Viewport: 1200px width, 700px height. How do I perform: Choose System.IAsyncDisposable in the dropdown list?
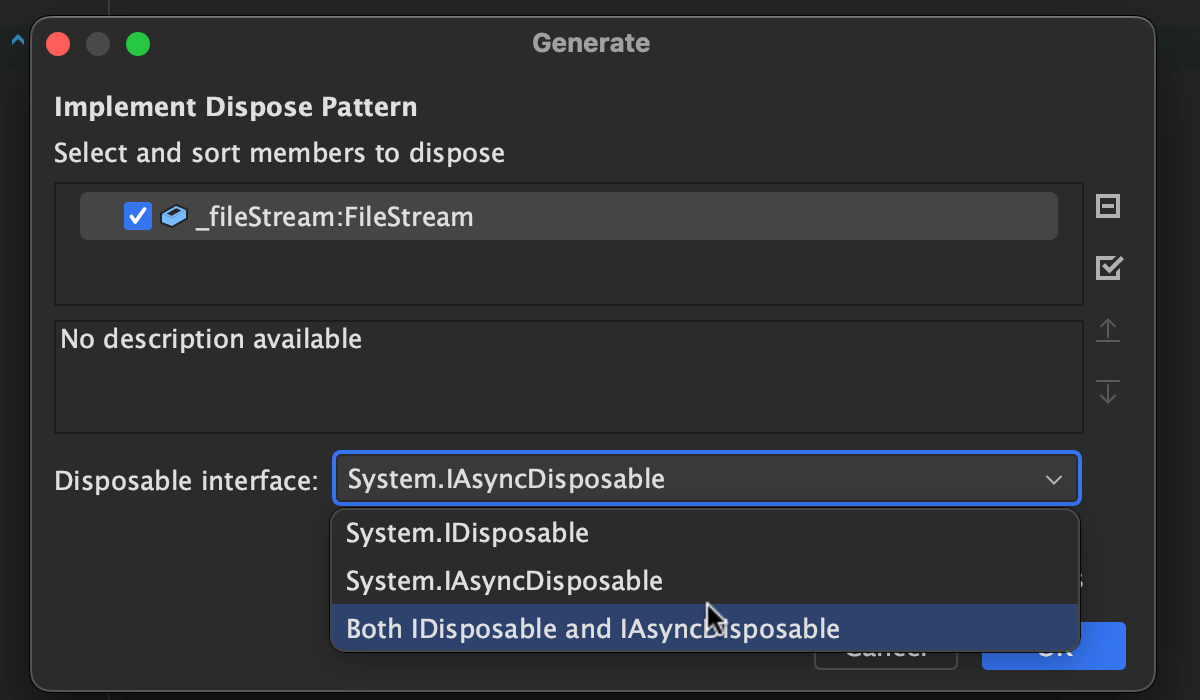504,581
